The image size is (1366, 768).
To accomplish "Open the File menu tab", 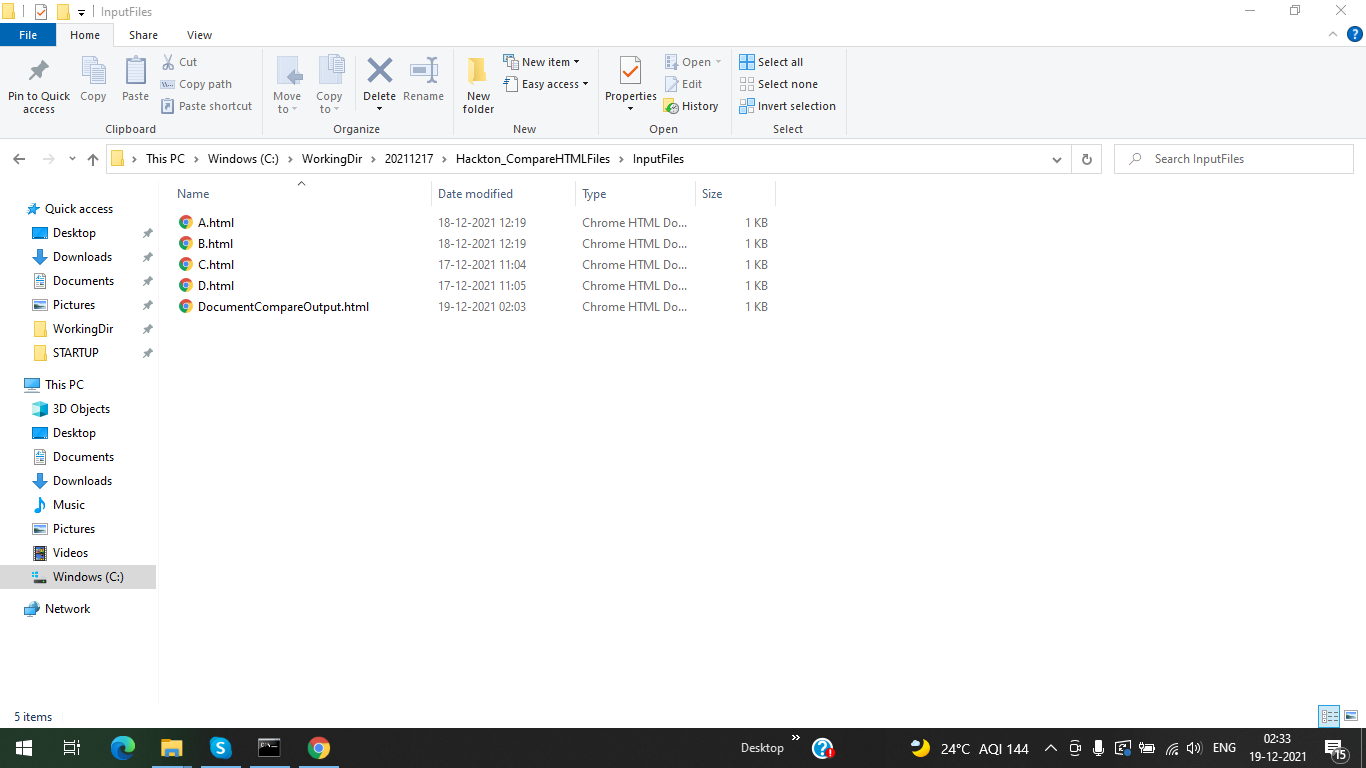I will tap(28, 35).
